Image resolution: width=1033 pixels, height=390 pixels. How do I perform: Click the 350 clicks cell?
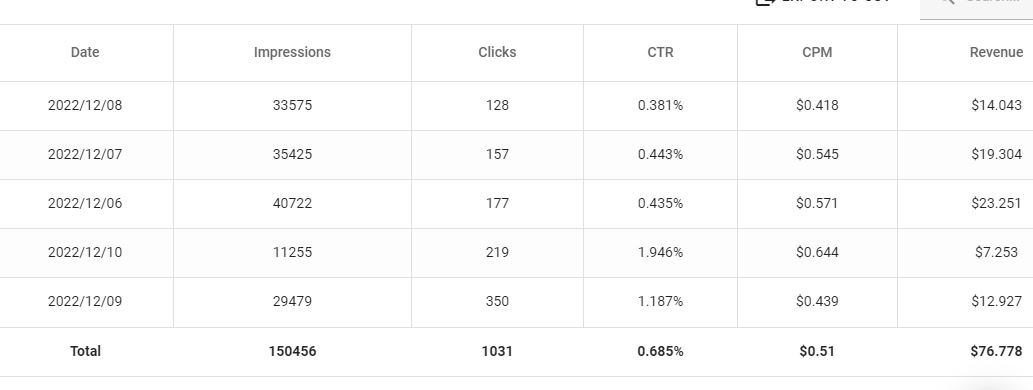coord(497,301)
